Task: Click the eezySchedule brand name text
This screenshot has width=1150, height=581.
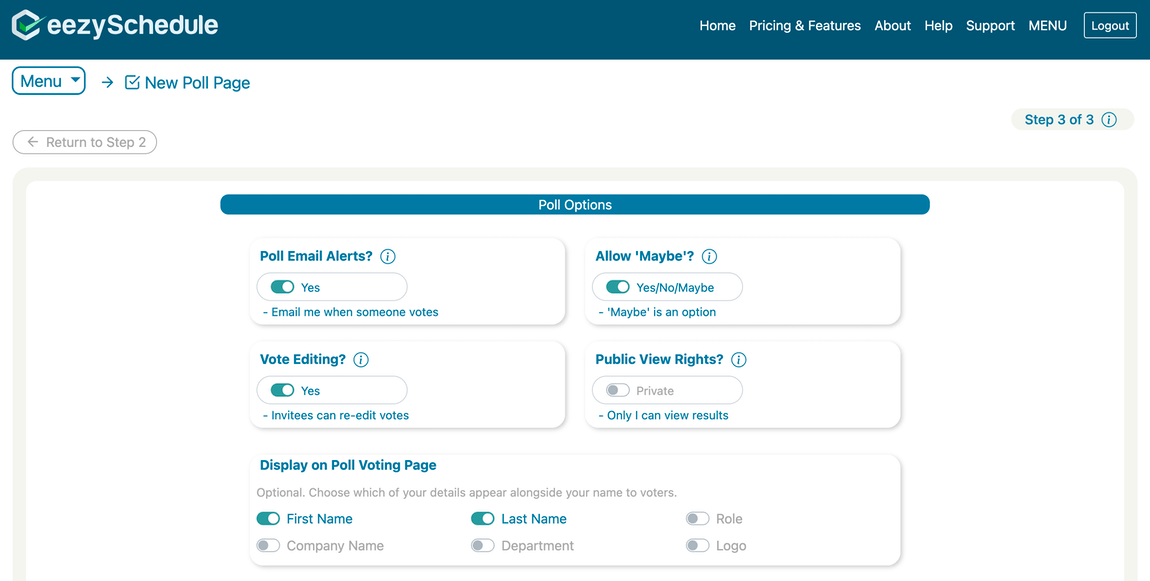Action: click(132, 25)
